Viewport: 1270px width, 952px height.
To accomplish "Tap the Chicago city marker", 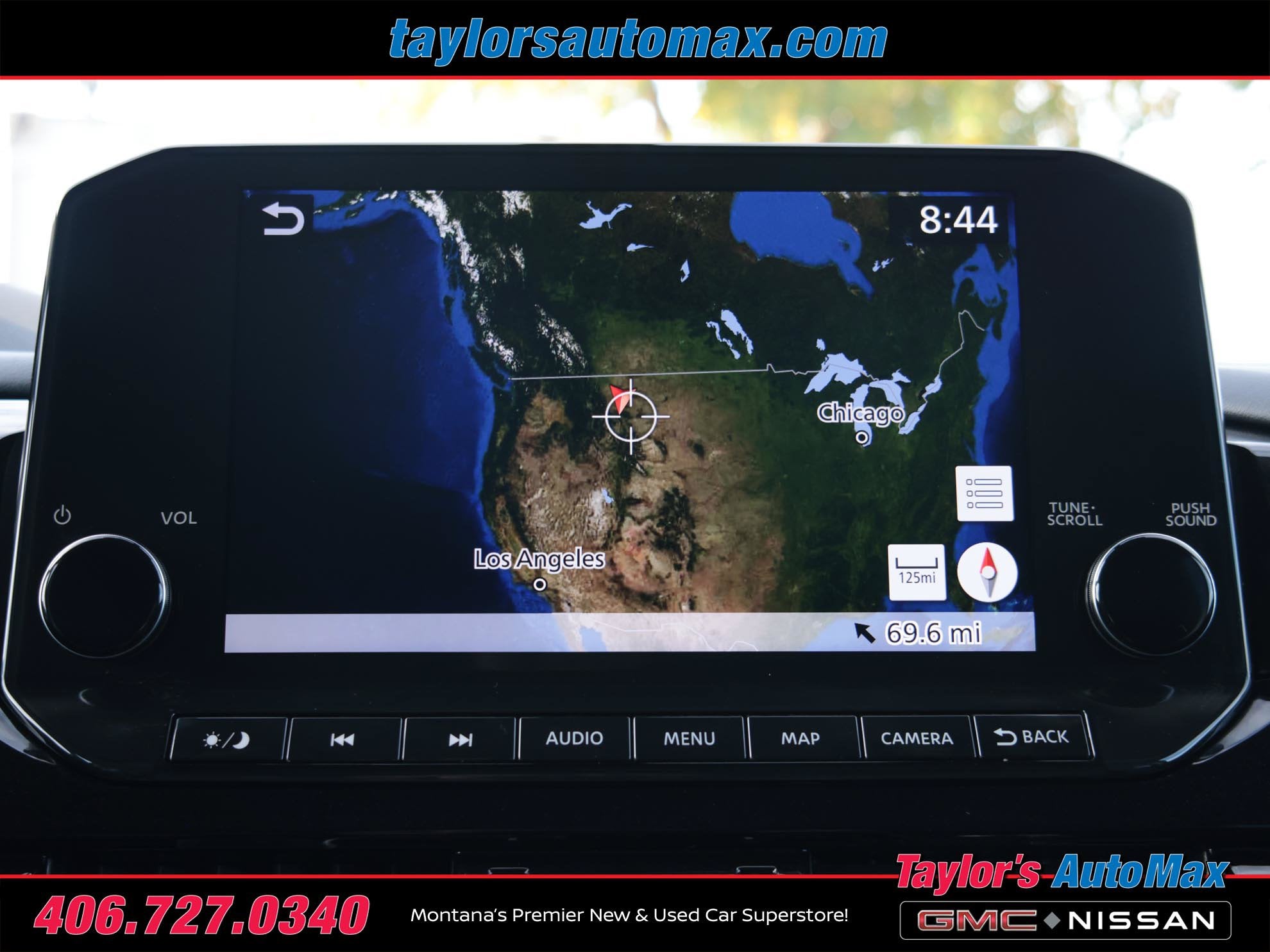I will [x=862, y=437].
